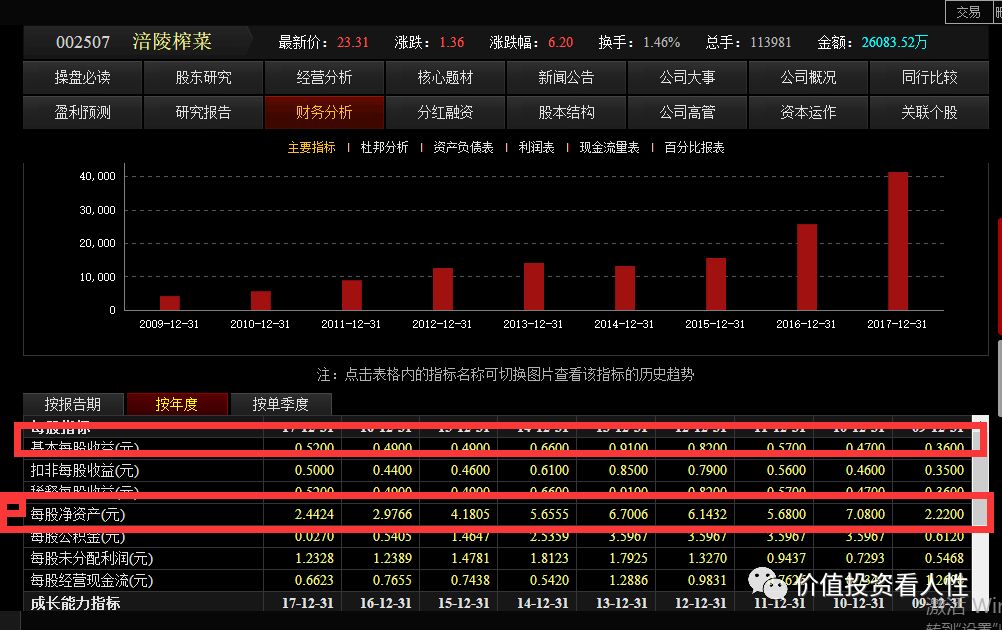1002x630 pixels.
Task: Click 每股未分配利润 value 1.2328
Action: click(x=314, y=558)
